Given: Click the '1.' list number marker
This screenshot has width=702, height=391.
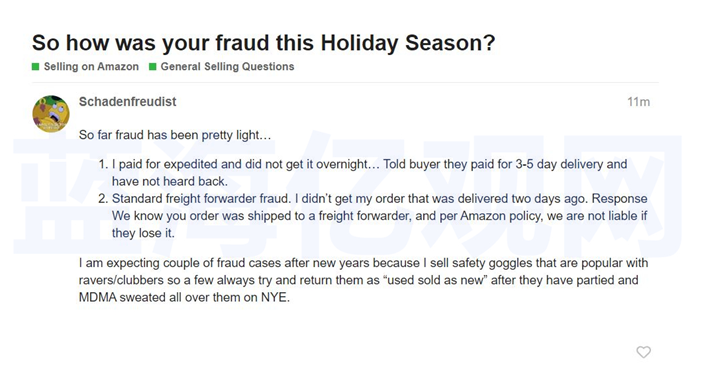Looking at the screenshot, I should [103, 164].
